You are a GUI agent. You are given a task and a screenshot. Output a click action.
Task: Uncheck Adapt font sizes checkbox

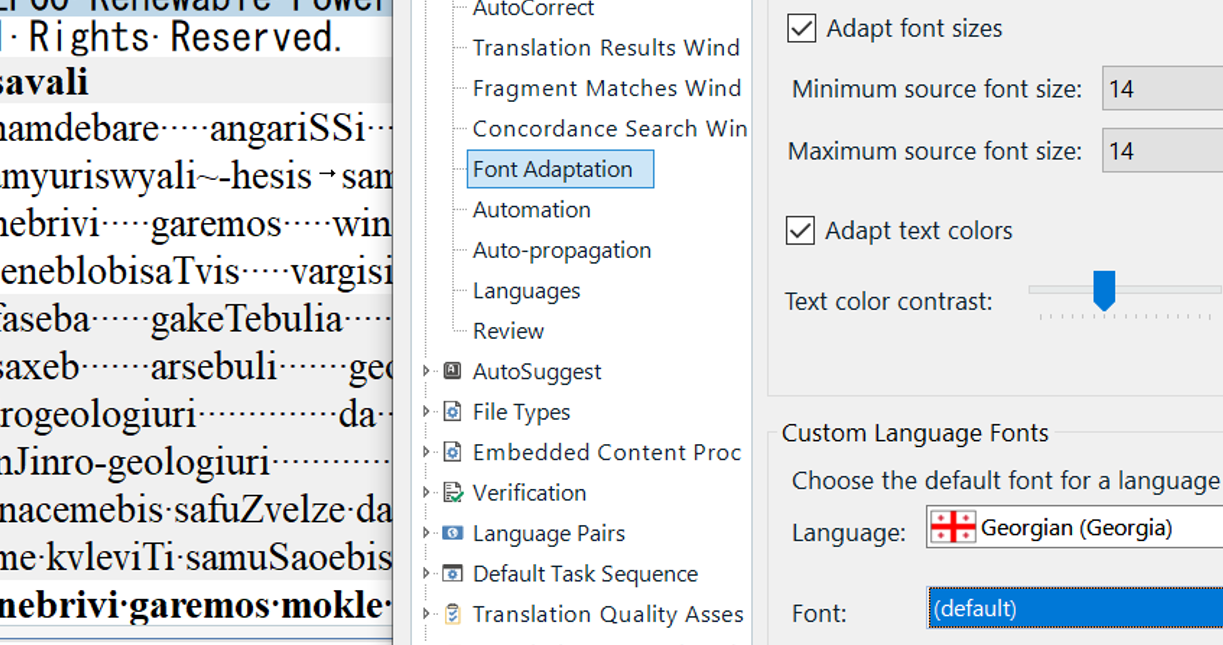click(x=801, y=28)
